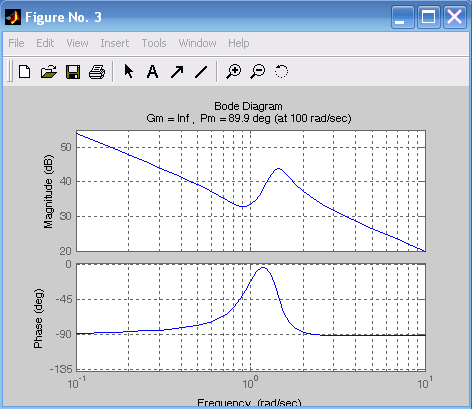The width and height of the screenshot is (472, 409).
Task: Open the Tools menu
Action: tap(154, 43)
